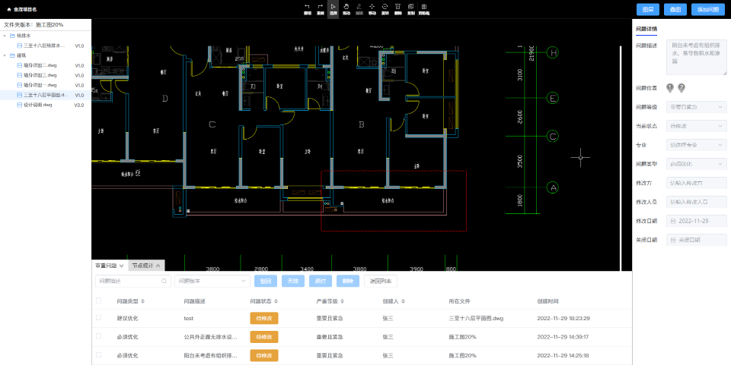731x365 pixels.
Task: Activate the hand pan tool
Action: point(346,7)
